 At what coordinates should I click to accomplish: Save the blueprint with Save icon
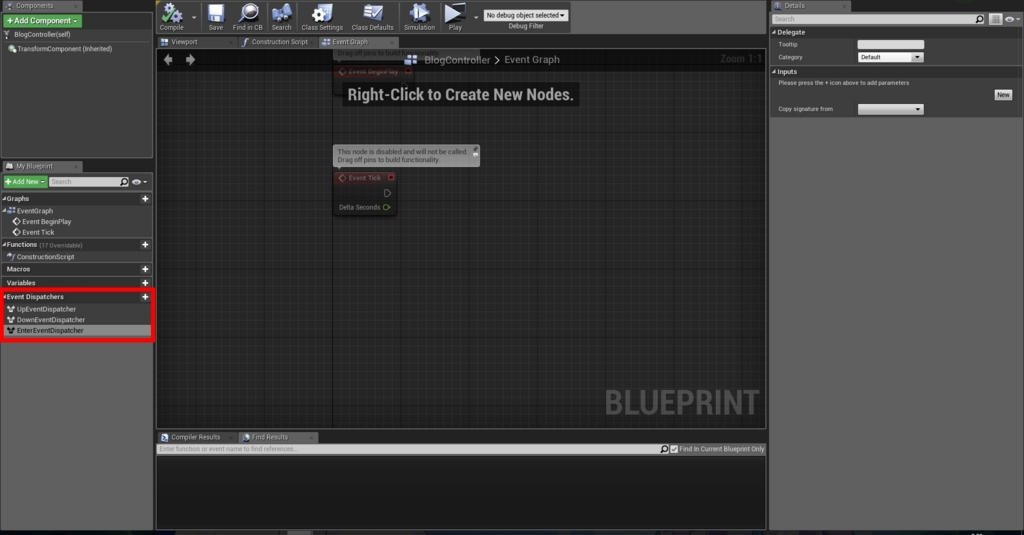click(x=216, y=17)
